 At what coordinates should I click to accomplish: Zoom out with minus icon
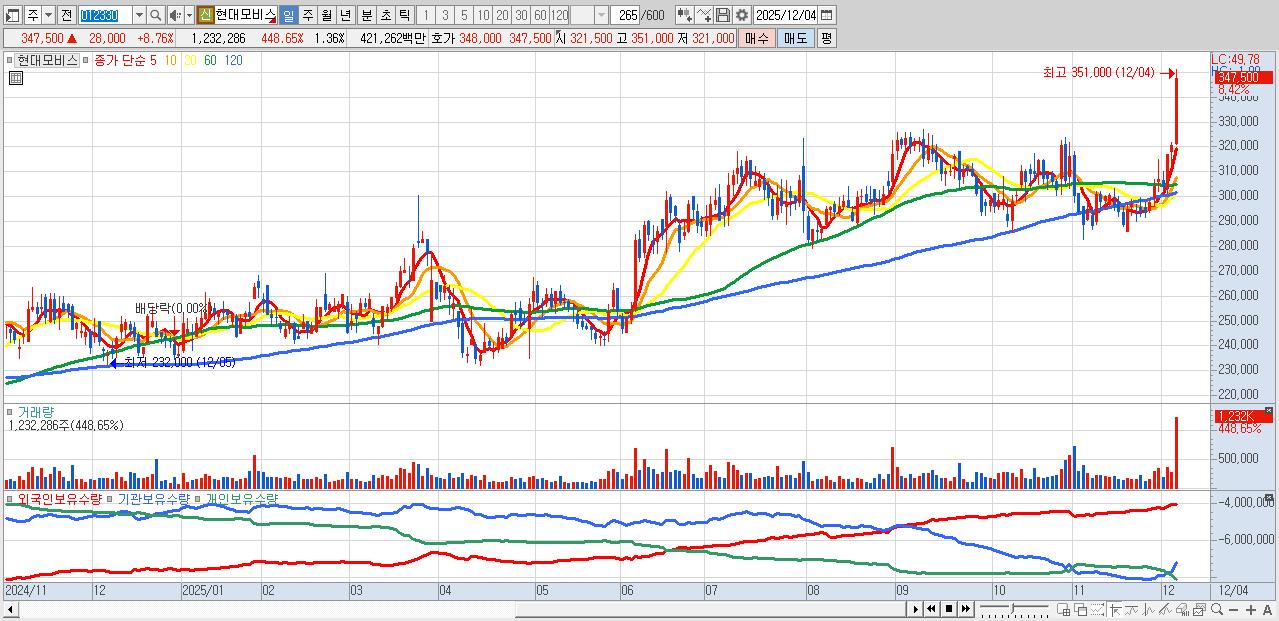1233,609
